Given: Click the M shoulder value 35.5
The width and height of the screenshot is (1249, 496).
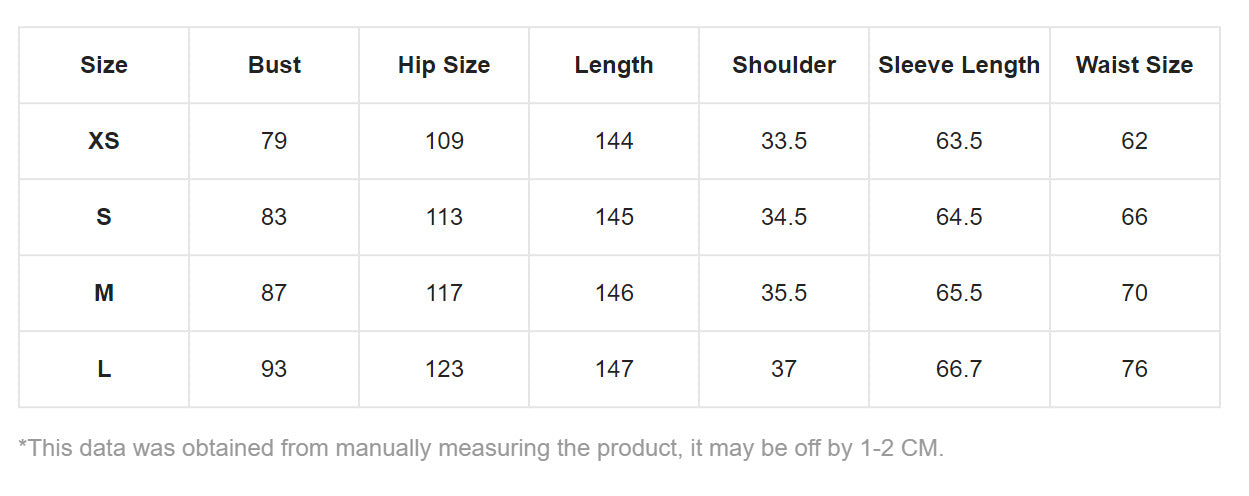Looking at the screenshot, I should click(x=784, y=293).
